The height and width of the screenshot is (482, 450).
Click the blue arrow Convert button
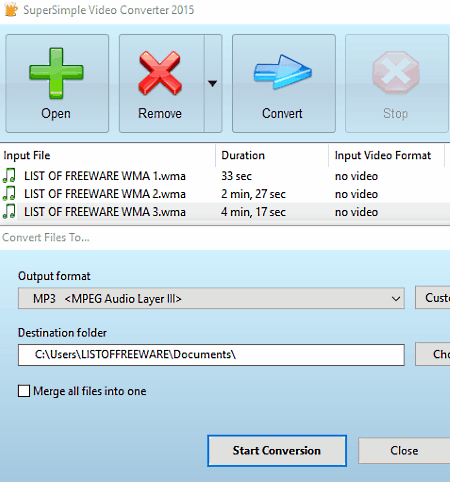pos(284,83)
